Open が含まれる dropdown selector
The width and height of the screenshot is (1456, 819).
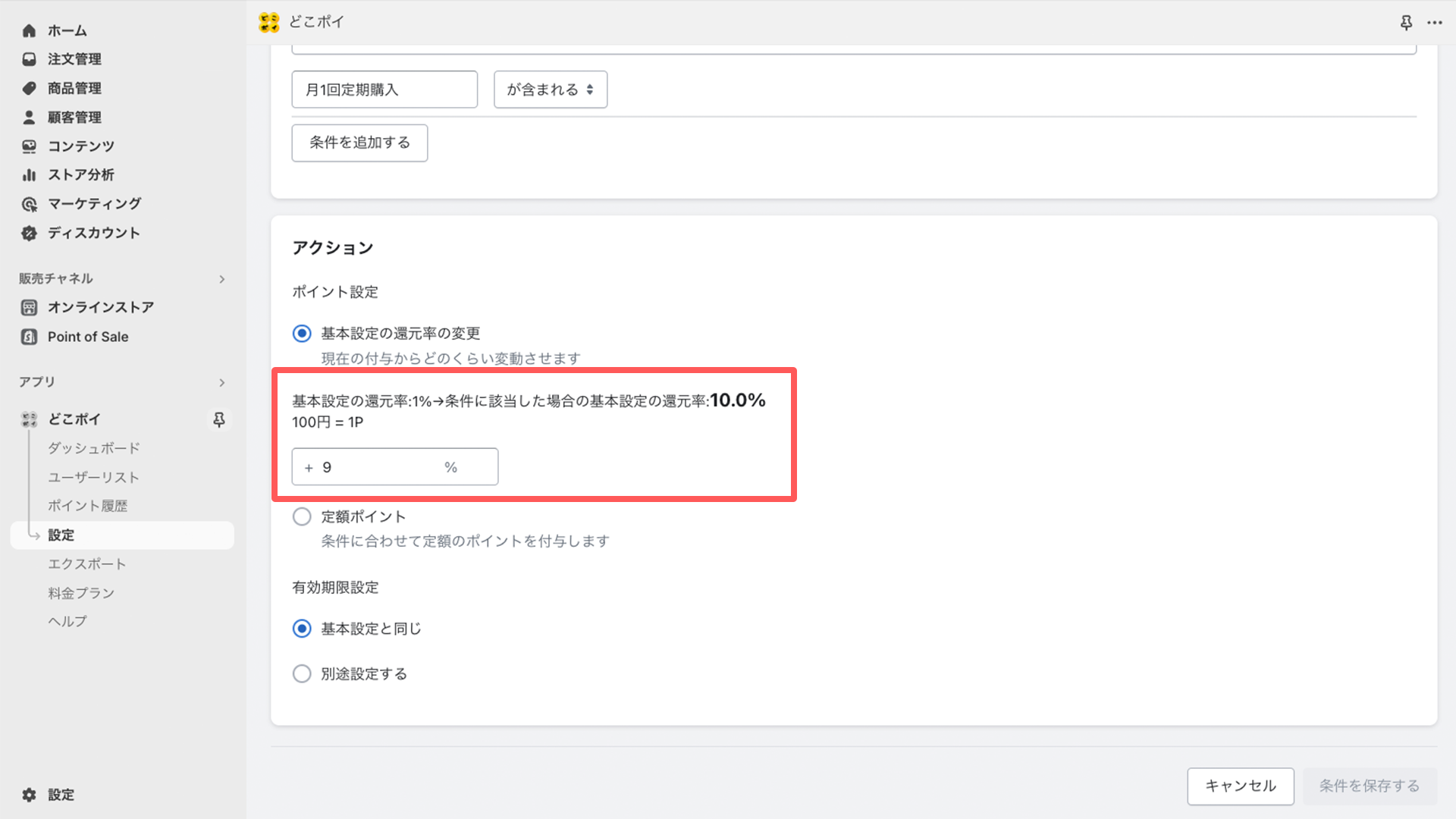pos(551,89)
